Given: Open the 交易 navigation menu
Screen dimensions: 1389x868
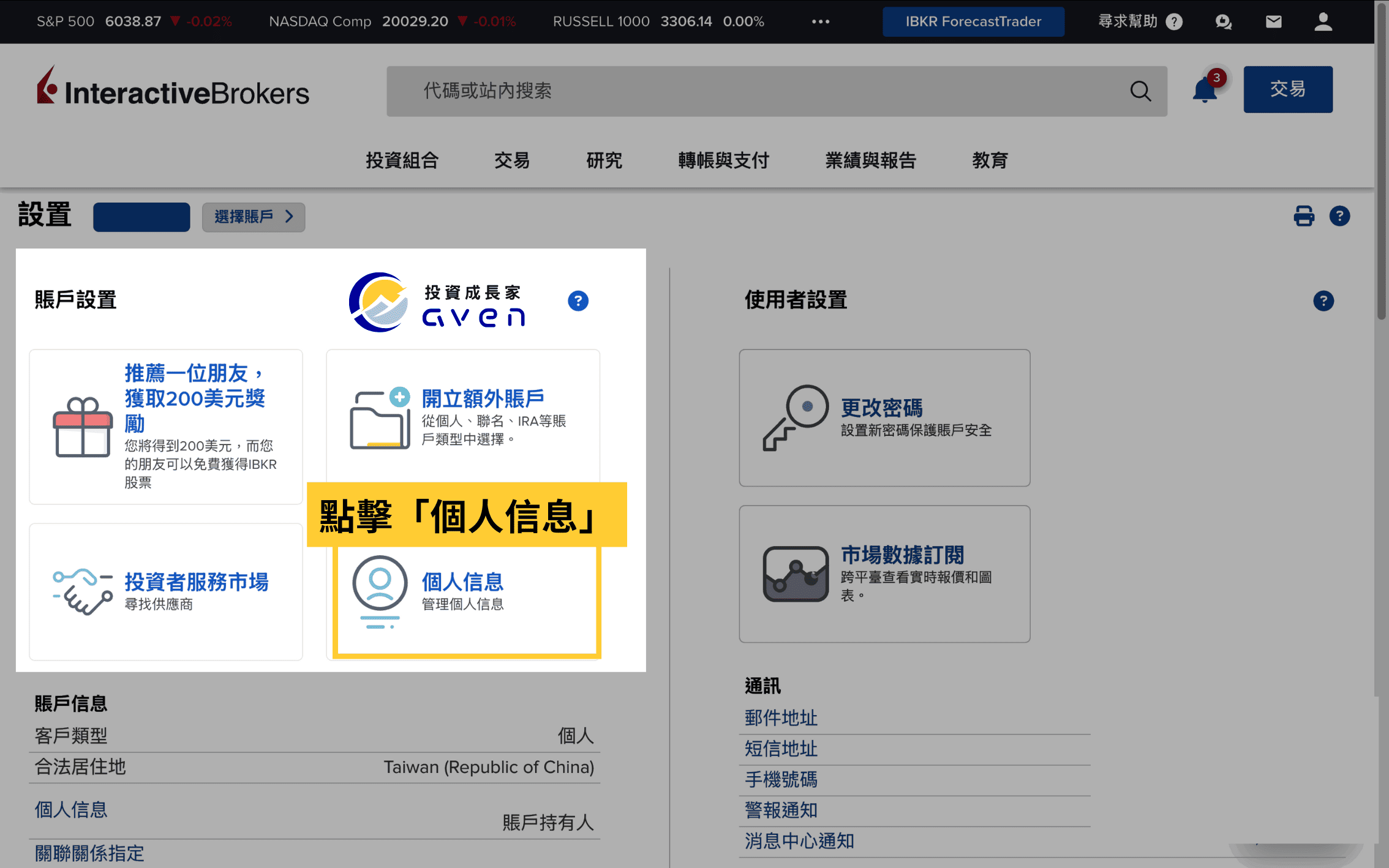Looking at the screenshot, I should point(512,160).
